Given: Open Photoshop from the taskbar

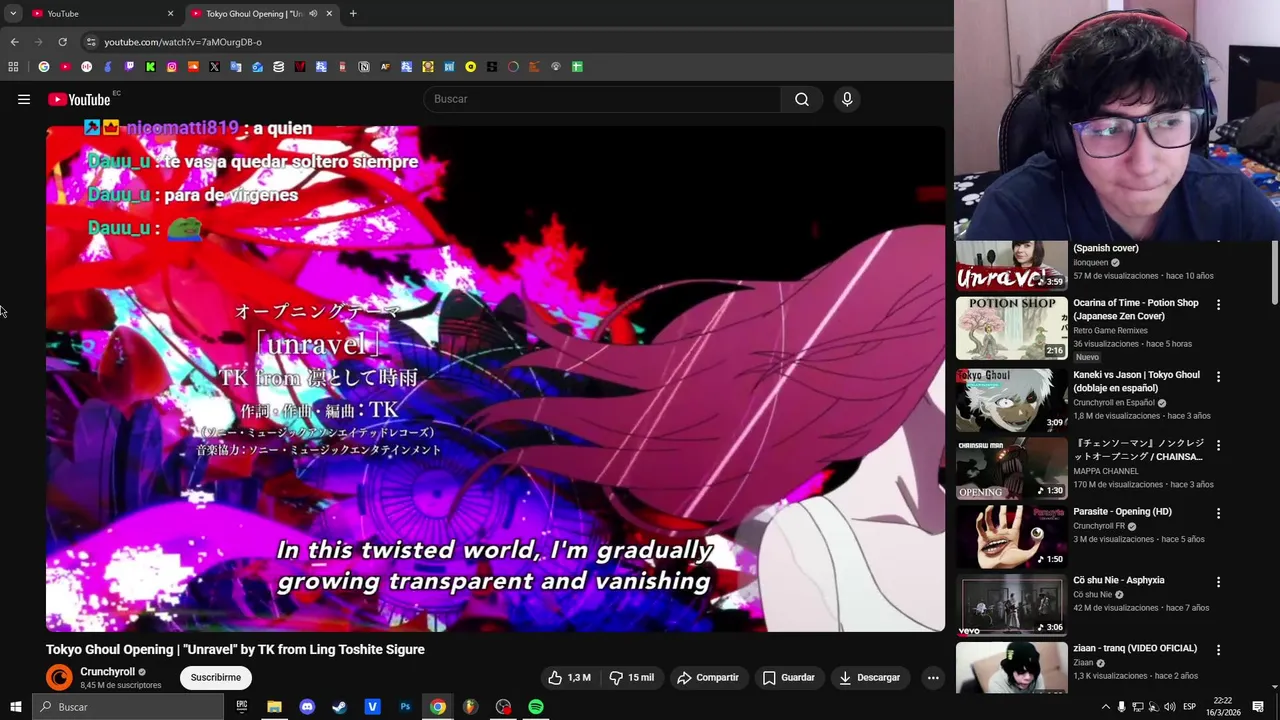Looking at the screenshot, I should click(405, 707).
